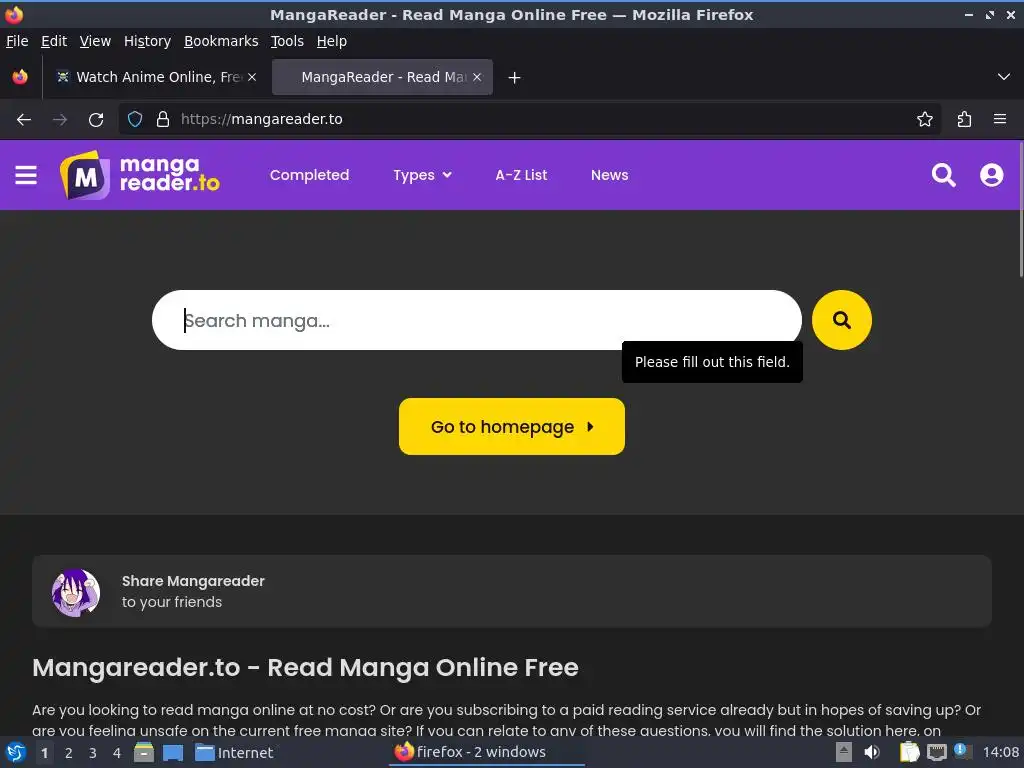This screenshot has width=1024, height=768.
Task: Open the Internet folder in taskbar
Action: tap(234, 753)
